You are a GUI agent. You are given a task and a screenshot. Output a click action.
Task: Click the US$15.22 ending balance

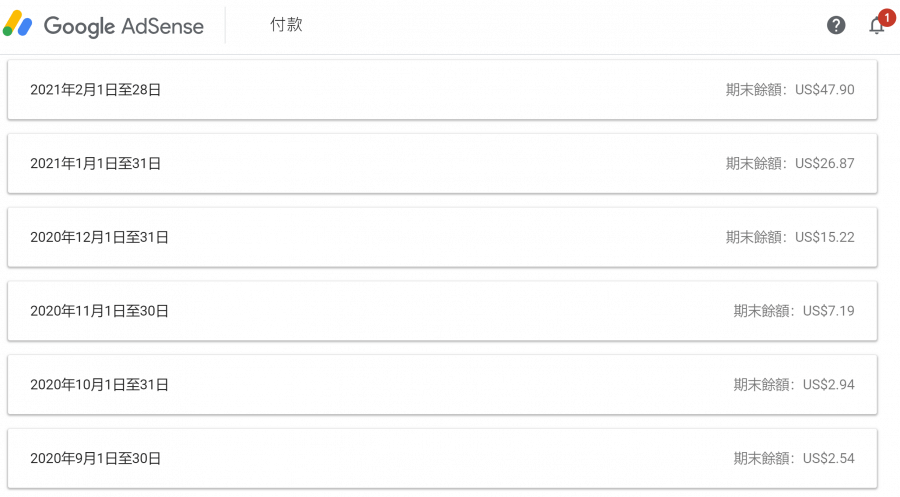point(825,237)
